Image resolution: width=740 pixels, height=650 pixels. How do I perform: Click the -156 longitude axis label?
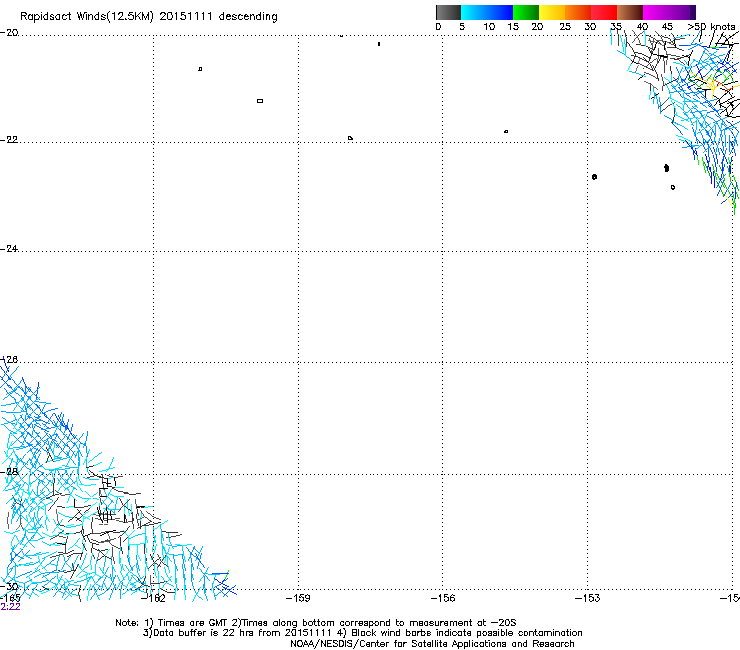(x=443, y=598)
